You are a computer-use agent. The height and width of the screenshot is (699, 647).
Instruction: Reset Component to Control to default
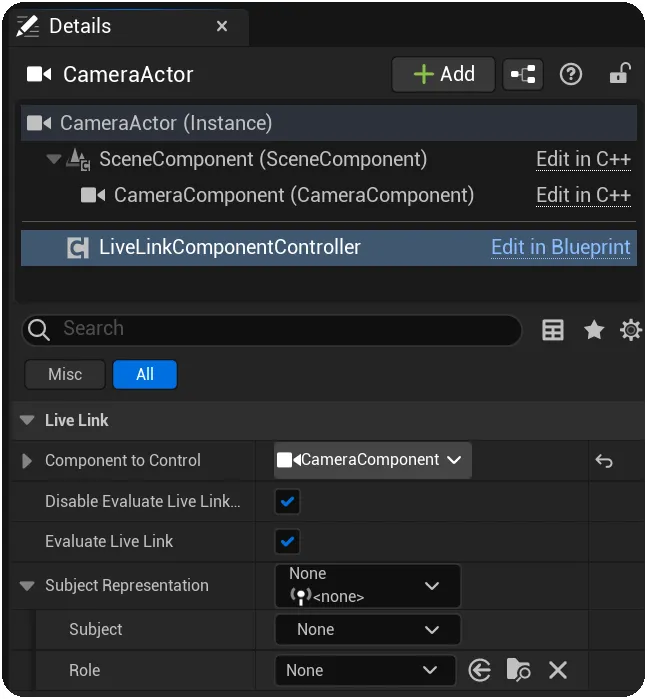pos(604,461)
